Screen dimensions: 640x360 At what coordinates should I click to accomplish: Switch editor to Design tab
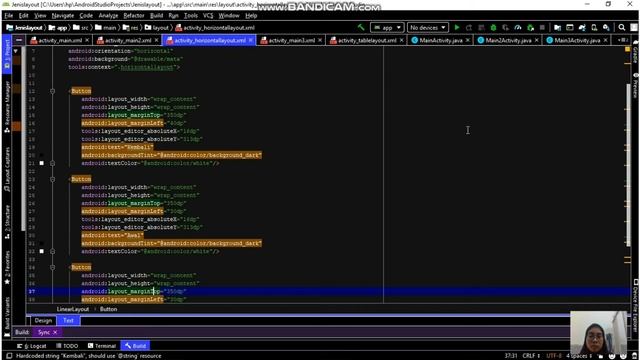click(x=43, y=321)
